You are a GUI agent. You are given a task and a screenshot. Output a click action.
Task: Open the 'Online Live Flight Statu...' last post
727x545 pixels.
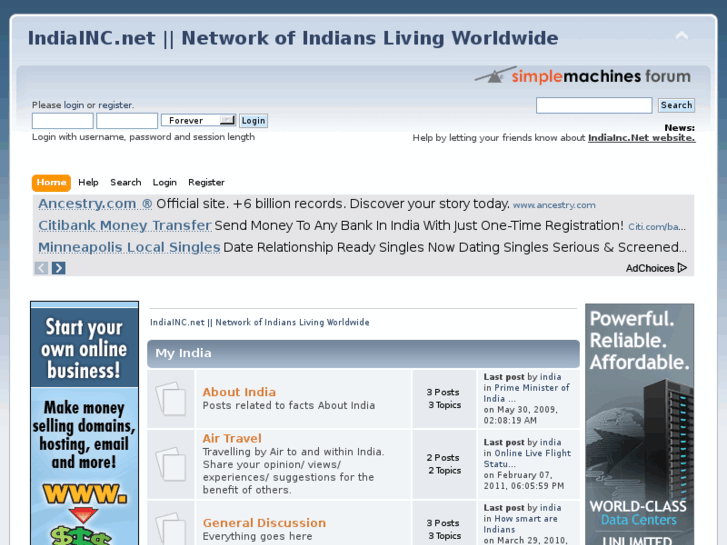pyautogui.click(x=528, y=458)
